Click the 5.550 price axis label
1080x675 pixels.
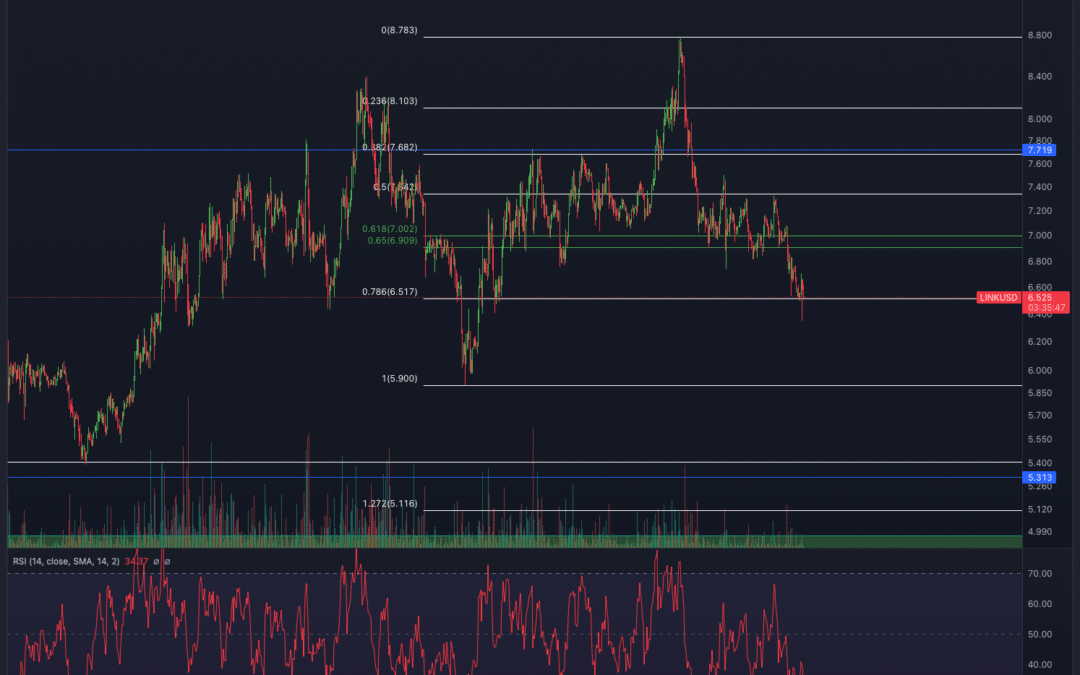click(1039, 439)
